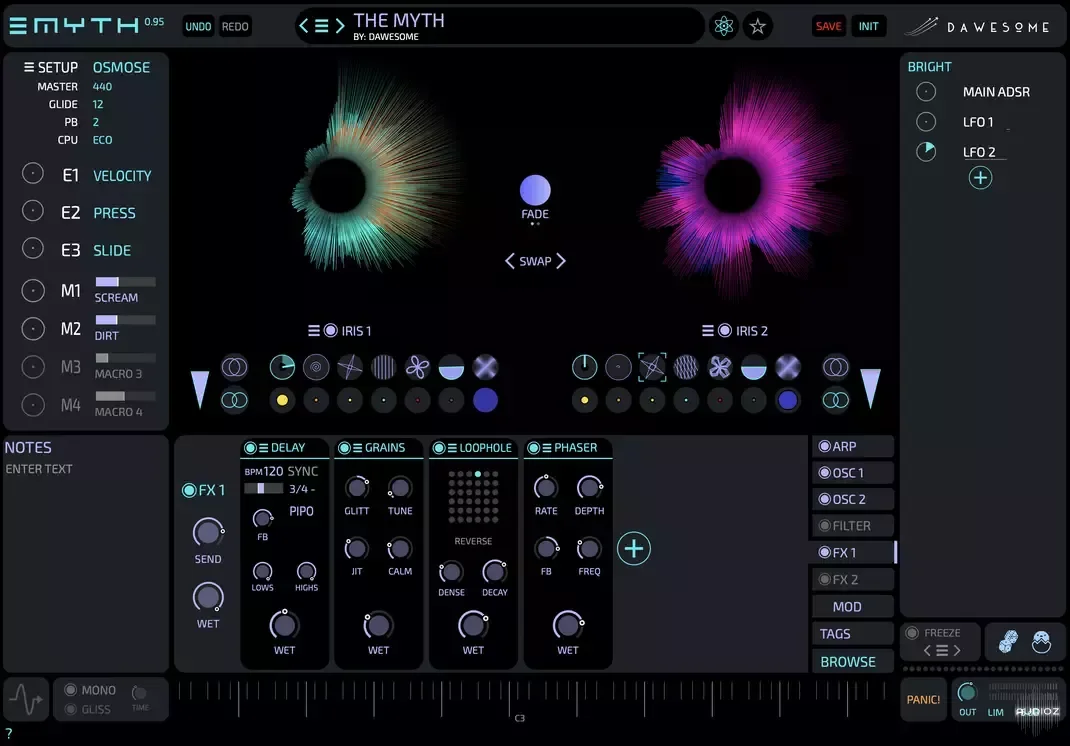Viewport: 1070px width, 746px height.
Task: Select the flower-shaped Iris 1 effect icon
Action: coord(418,367)
